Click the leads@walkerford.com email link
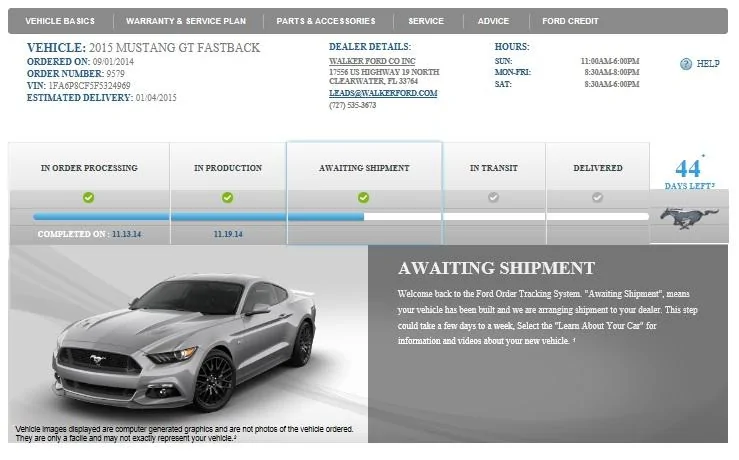 point(383,93)
